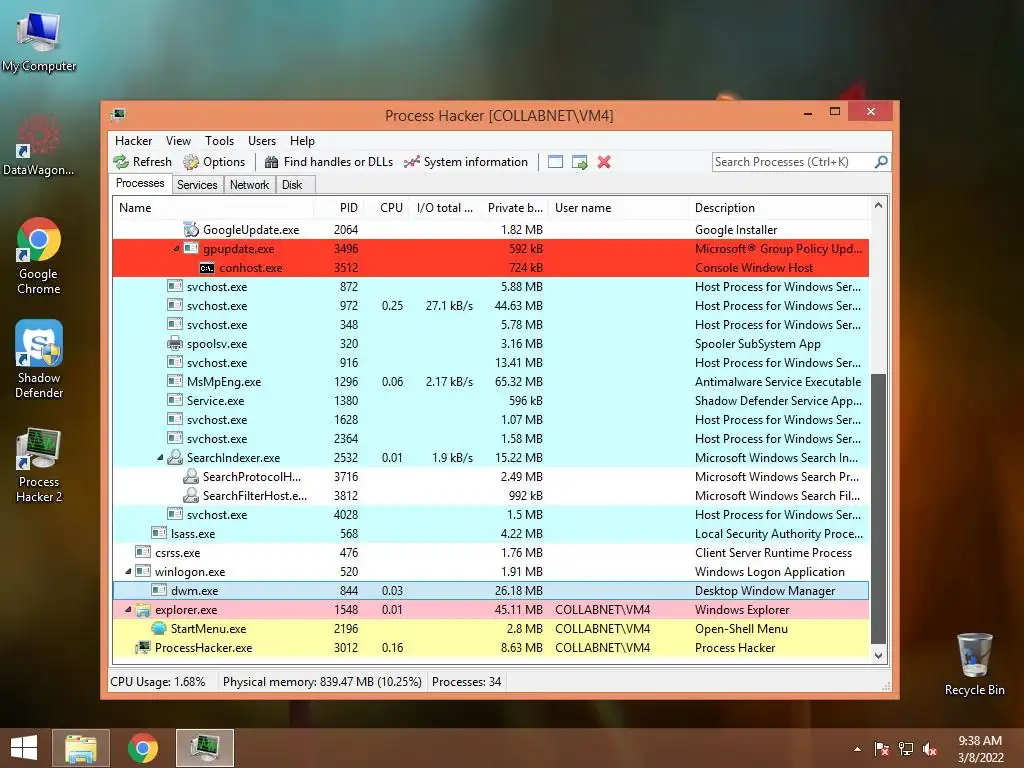
Task: Select the dwm.exe process row
Action: point(491,590)
